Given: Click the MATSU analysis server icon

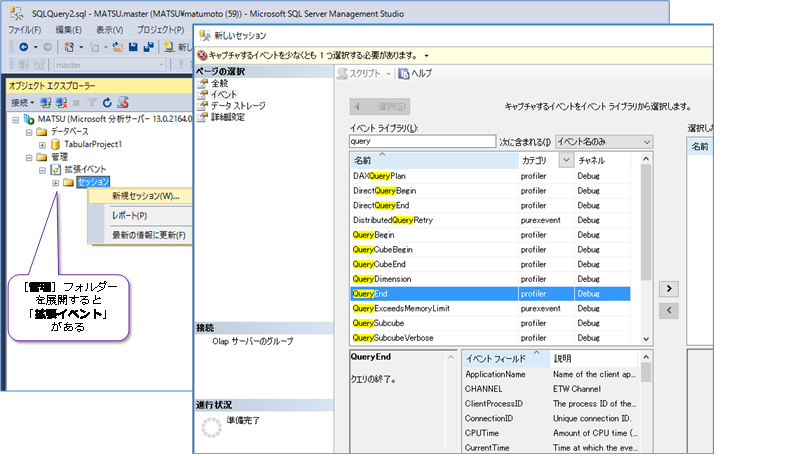Looking at the screenshot, I should point(29,119).
